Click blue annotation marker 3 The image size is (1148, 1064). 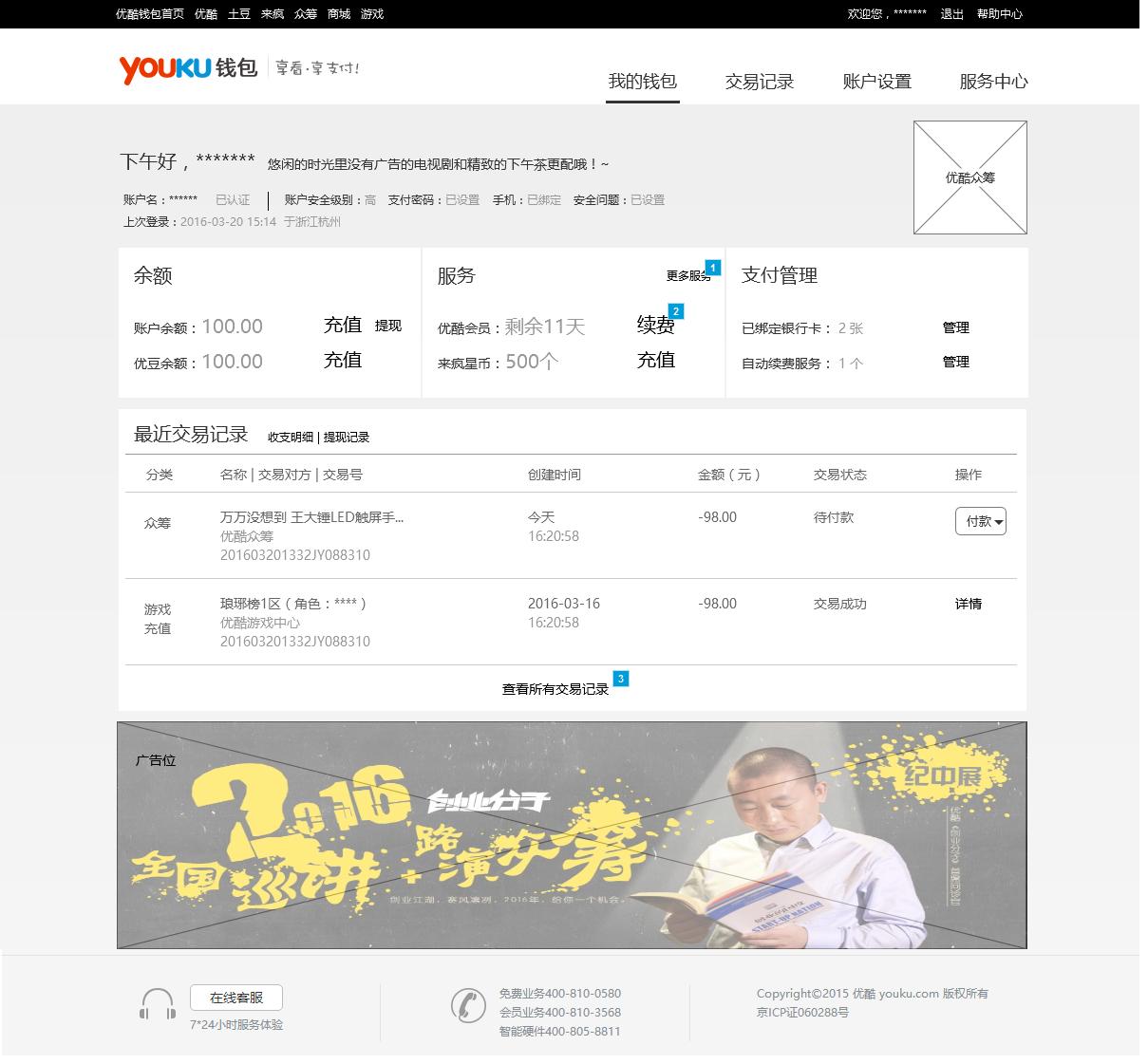tap(620, 679)
